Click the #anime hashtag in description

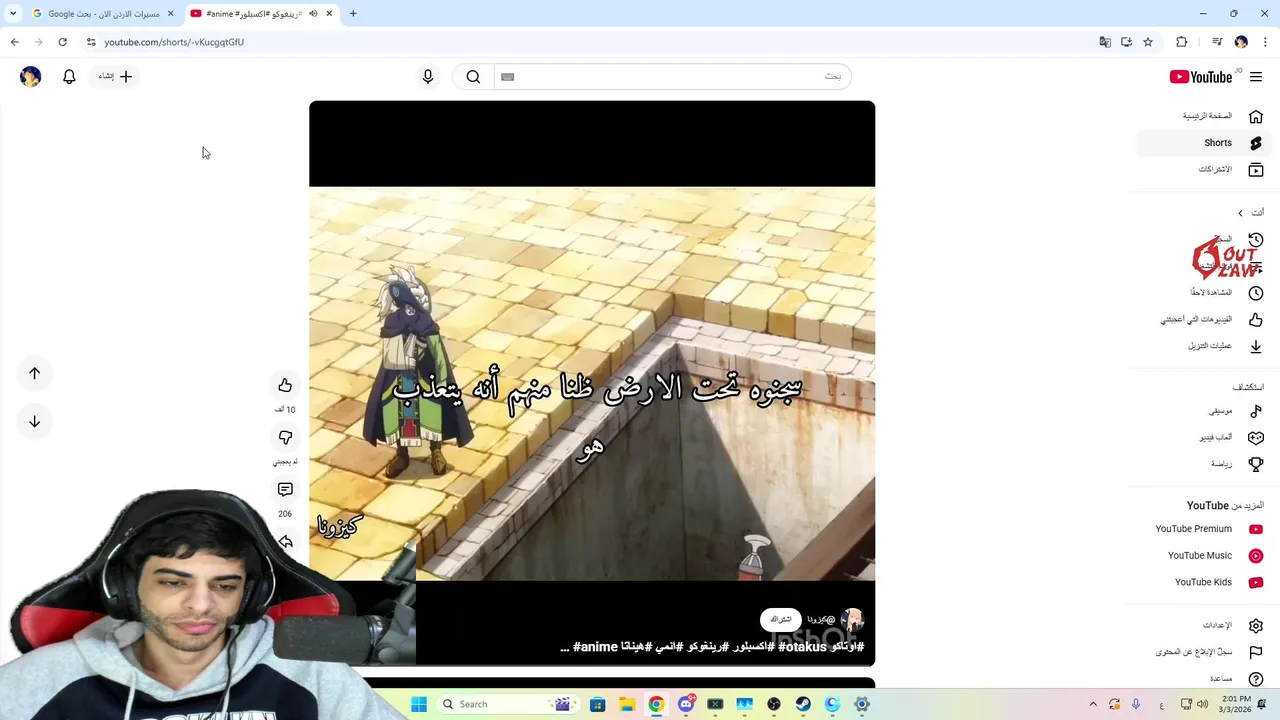[595, 647]
